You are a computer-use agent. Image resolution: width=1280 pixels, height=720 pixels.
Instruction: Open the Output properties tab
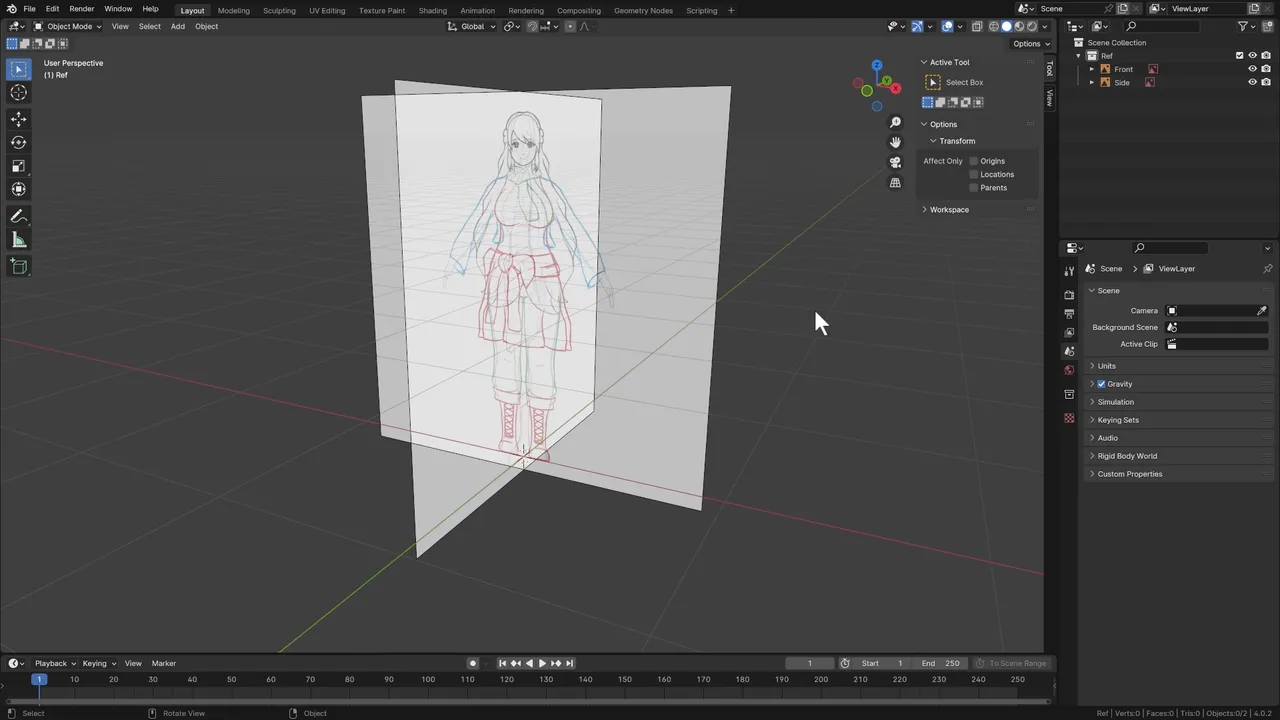(x=1069, y=314)
